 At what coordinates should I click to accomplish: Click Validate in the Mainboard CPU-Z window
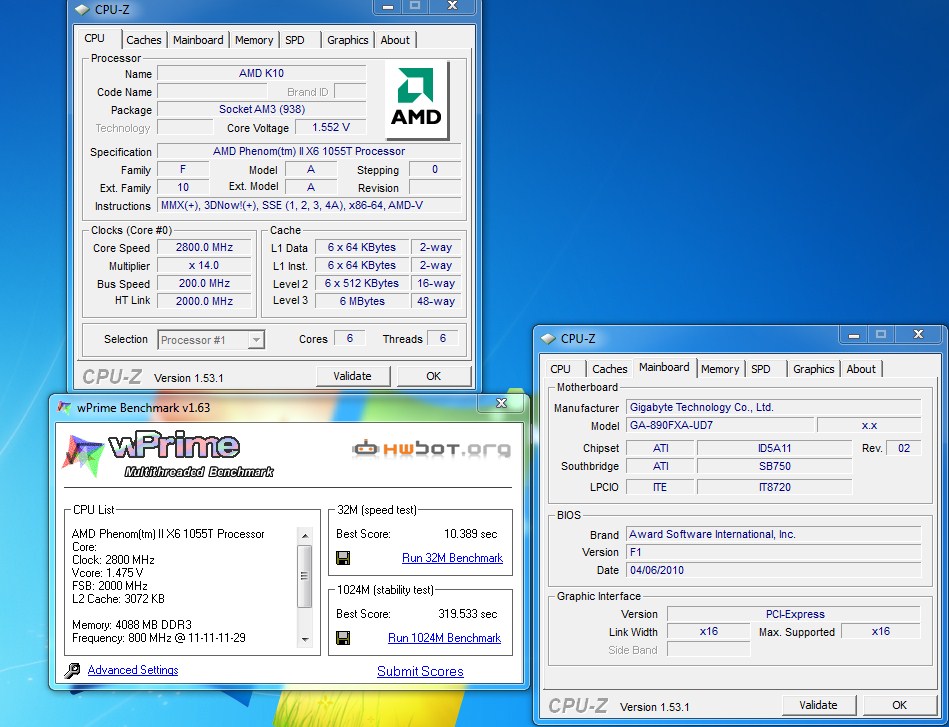click(x=818, y=705)
